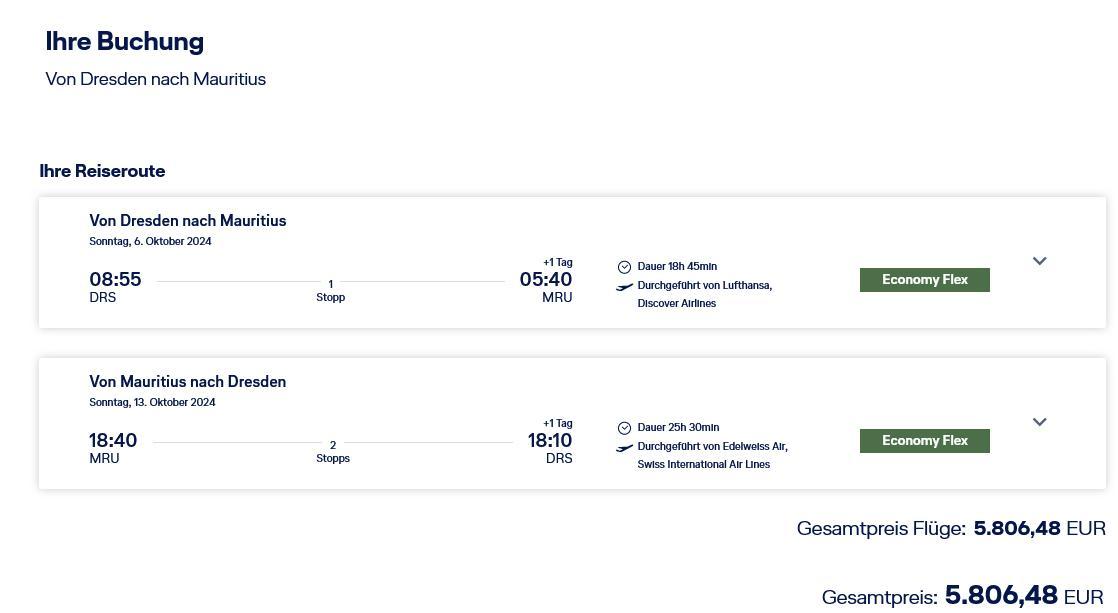Expand the Mauritius to Dresden flight details chevron
1118x613 pixels.
[1040, 422]
